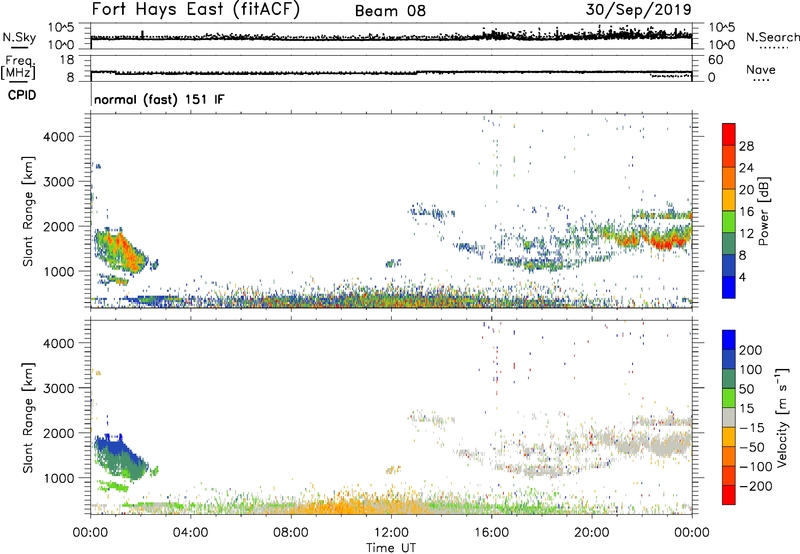Click the small yellow velocity echo near 12:00
This screenshot has width=800, height=554.
[393, 469]
